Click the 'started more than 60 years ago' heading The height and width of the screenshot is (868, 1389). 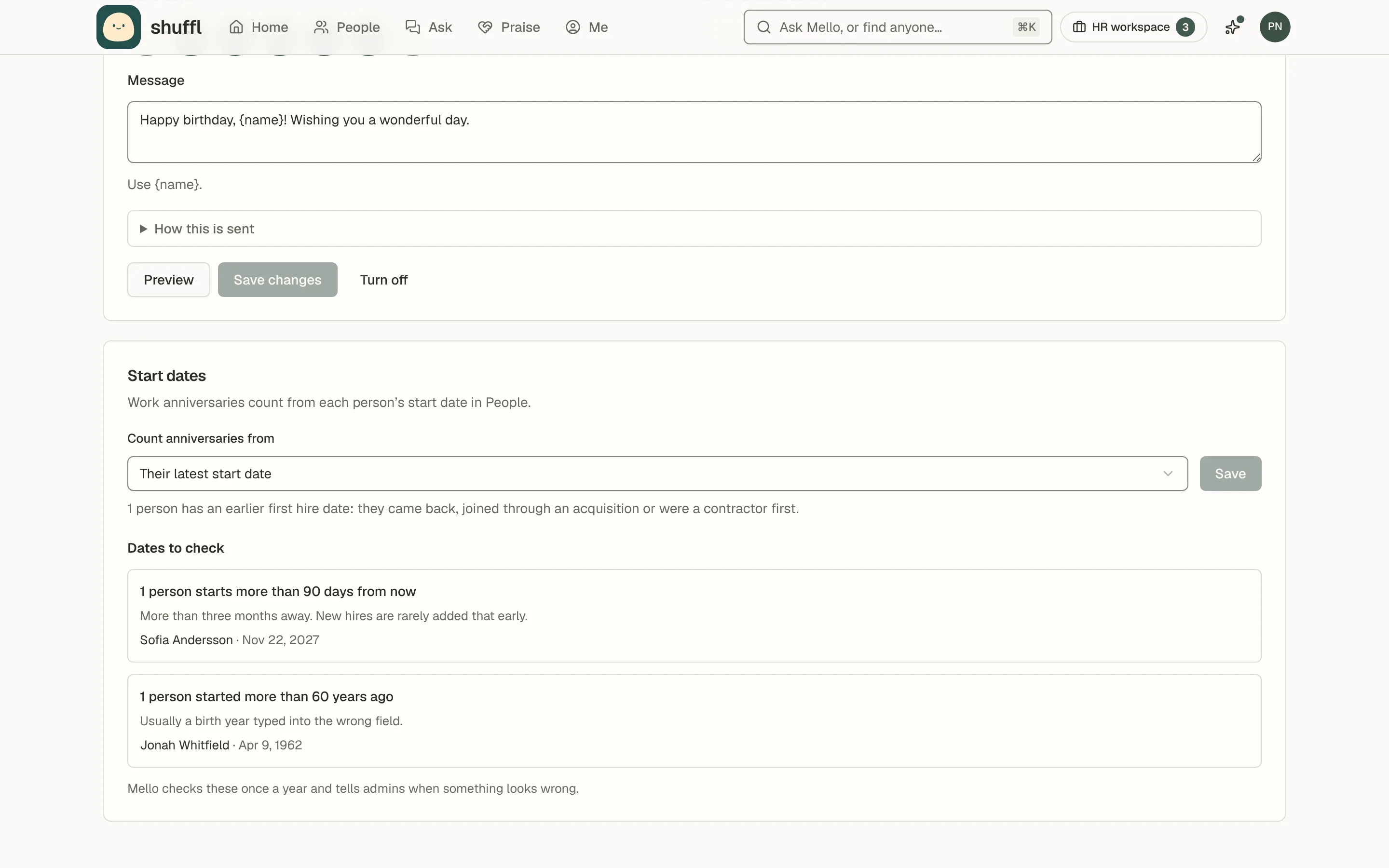point(266,696)
